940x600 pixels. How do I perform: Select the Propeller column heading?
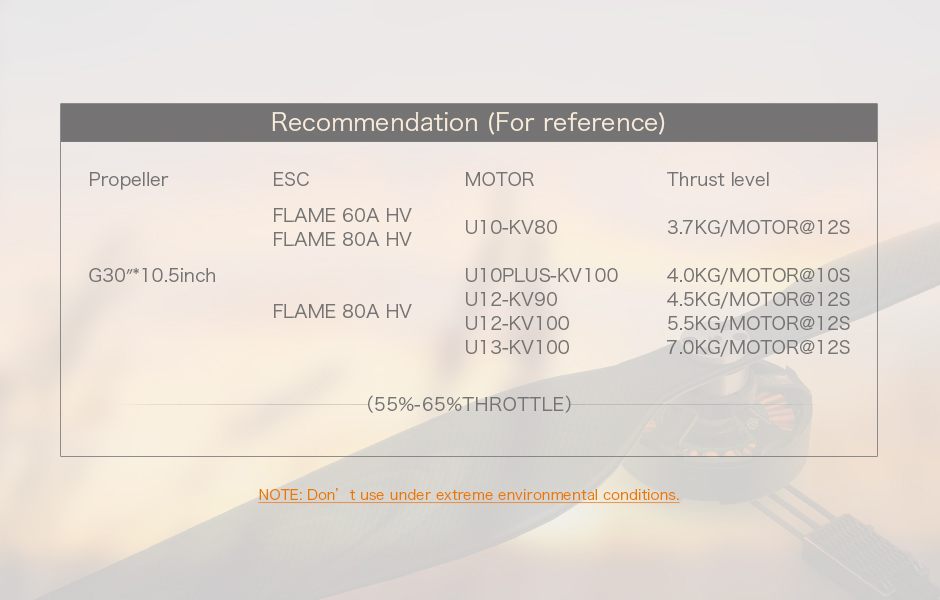pos(128,180)
